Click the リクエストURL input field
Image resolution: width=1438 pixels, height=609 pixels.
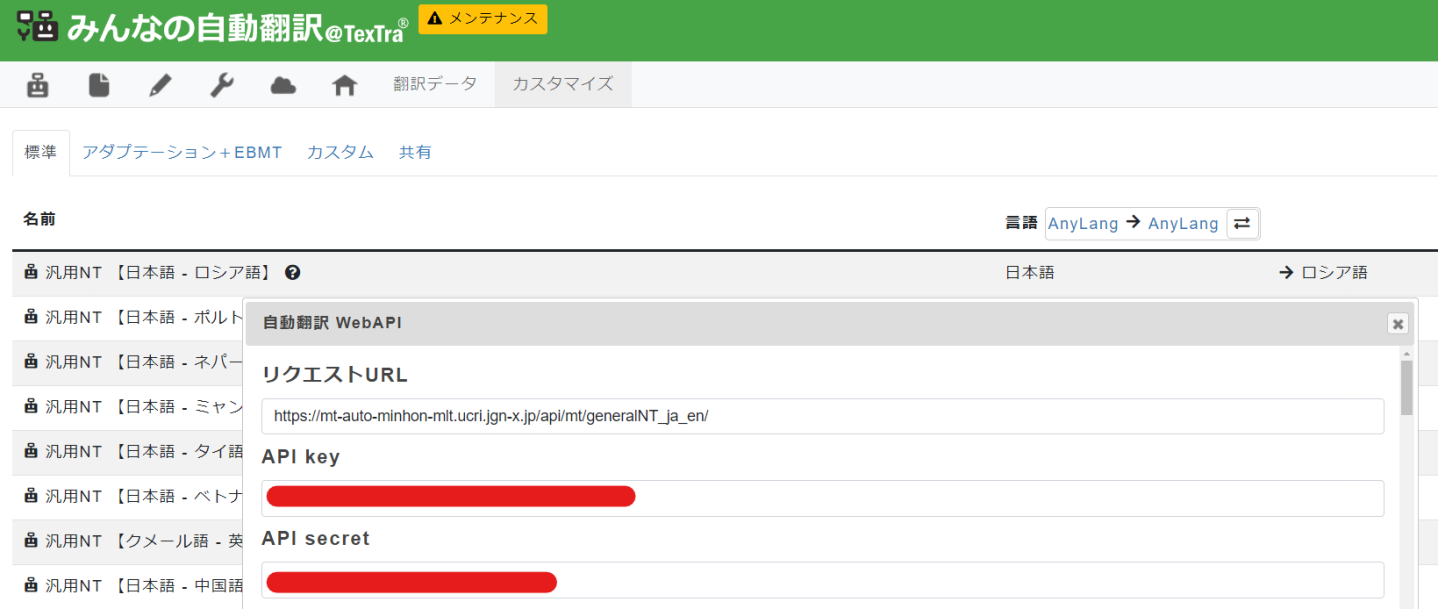click(823, 416)
